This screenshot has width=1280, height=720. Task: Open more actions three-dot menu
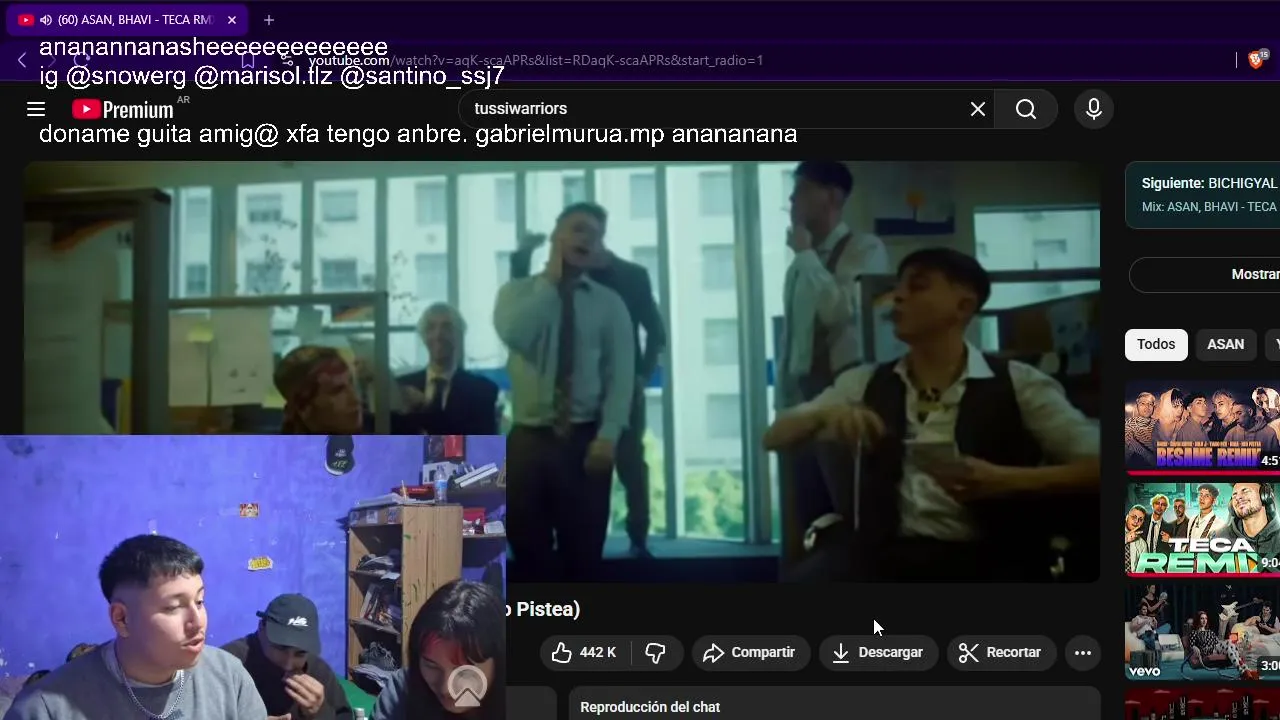1083,652
